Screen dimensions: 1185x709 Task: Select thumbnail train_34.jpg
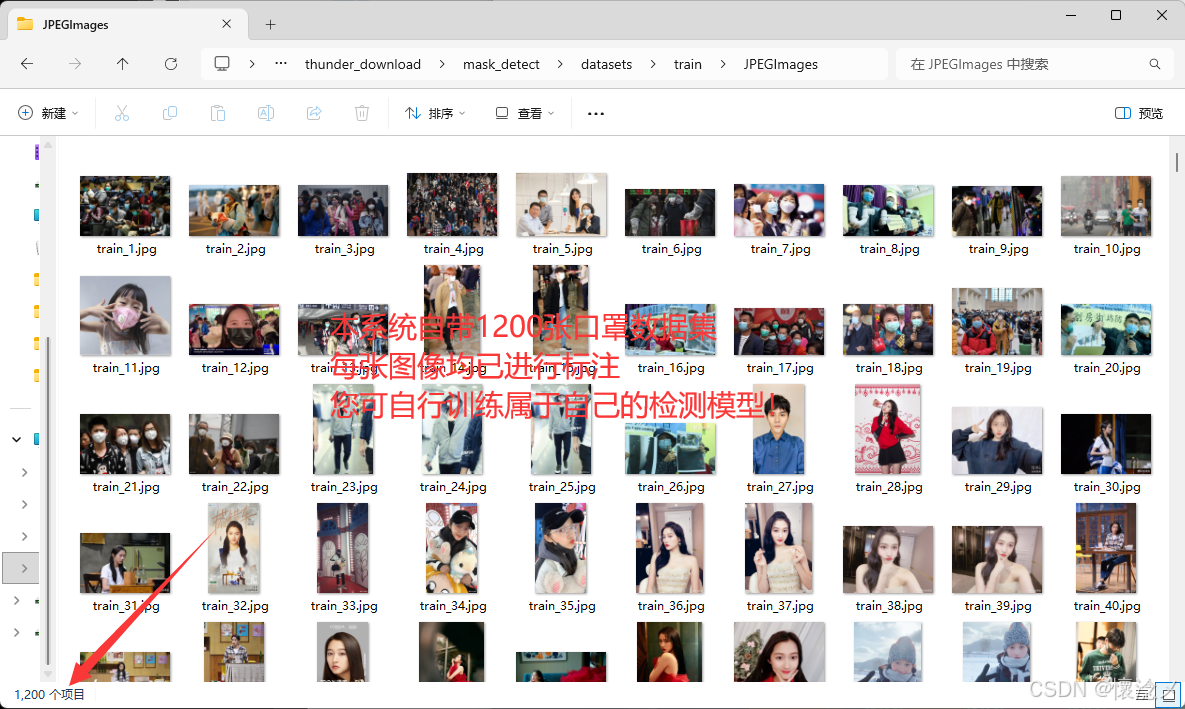452,548
